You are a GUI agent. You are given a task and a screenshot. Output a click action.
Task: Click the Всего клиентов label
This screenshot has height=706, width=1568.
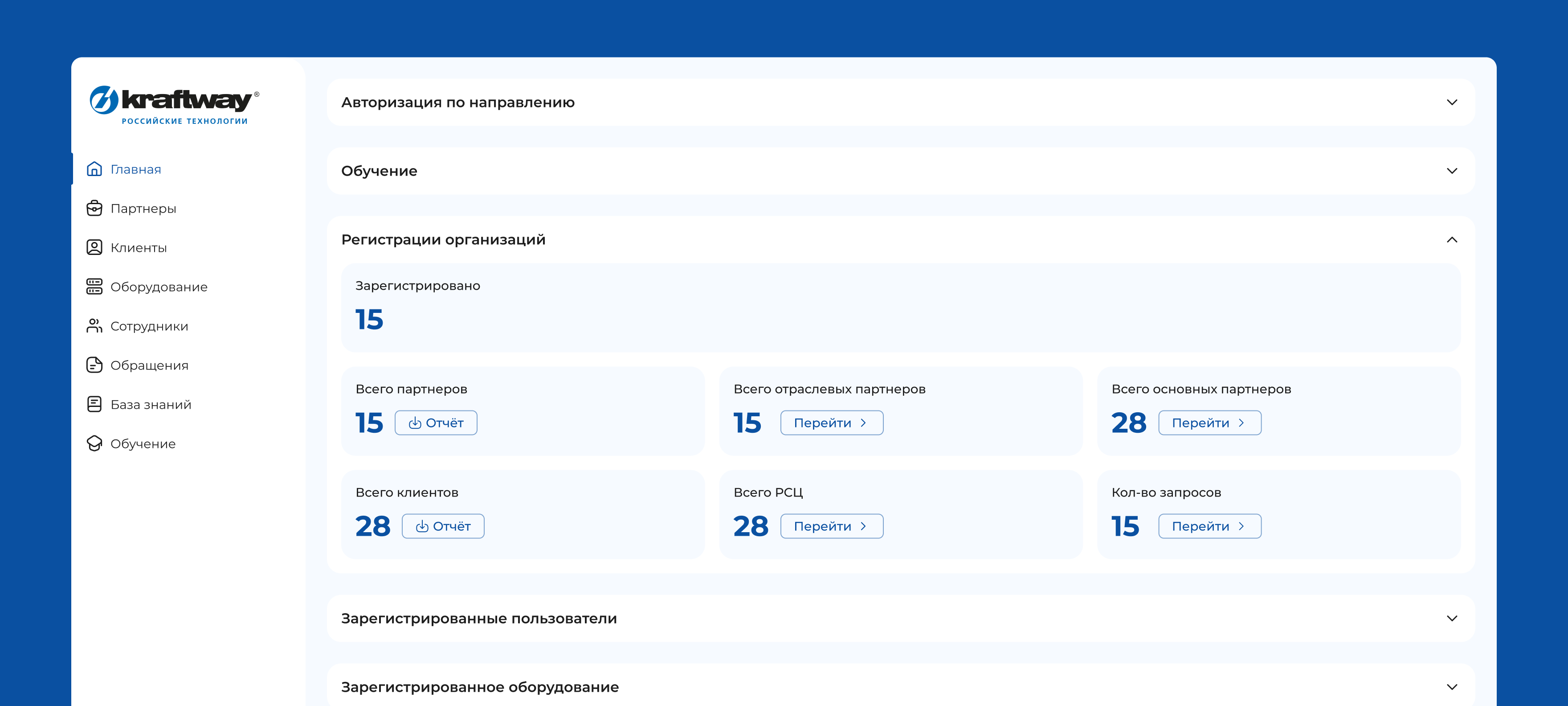click(x=407, y=493)
